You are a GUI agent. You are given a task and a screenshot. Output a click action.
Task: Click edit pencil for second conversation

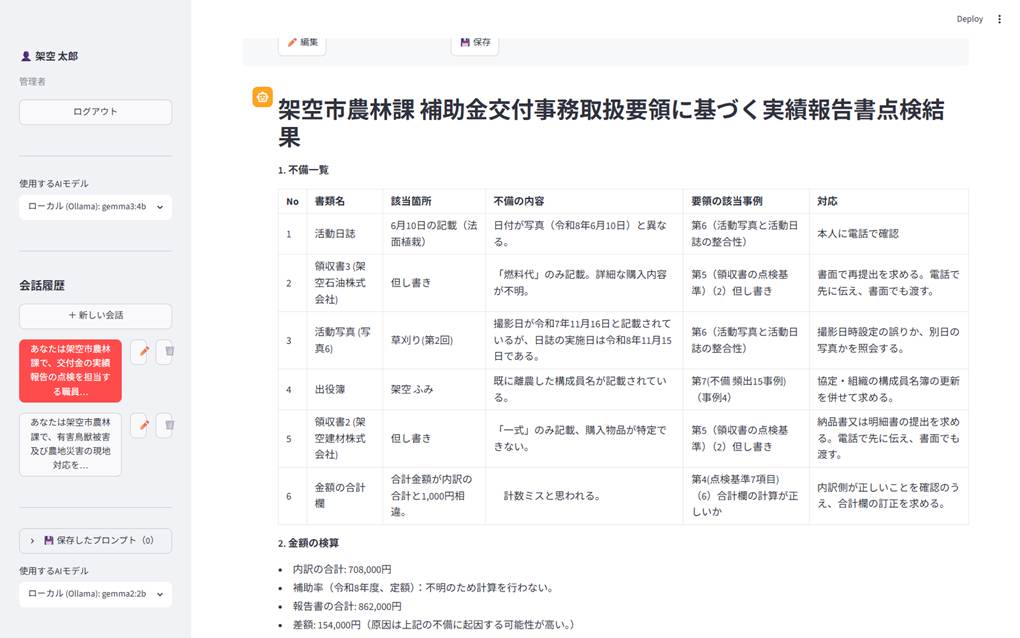[x=142, y=425]
